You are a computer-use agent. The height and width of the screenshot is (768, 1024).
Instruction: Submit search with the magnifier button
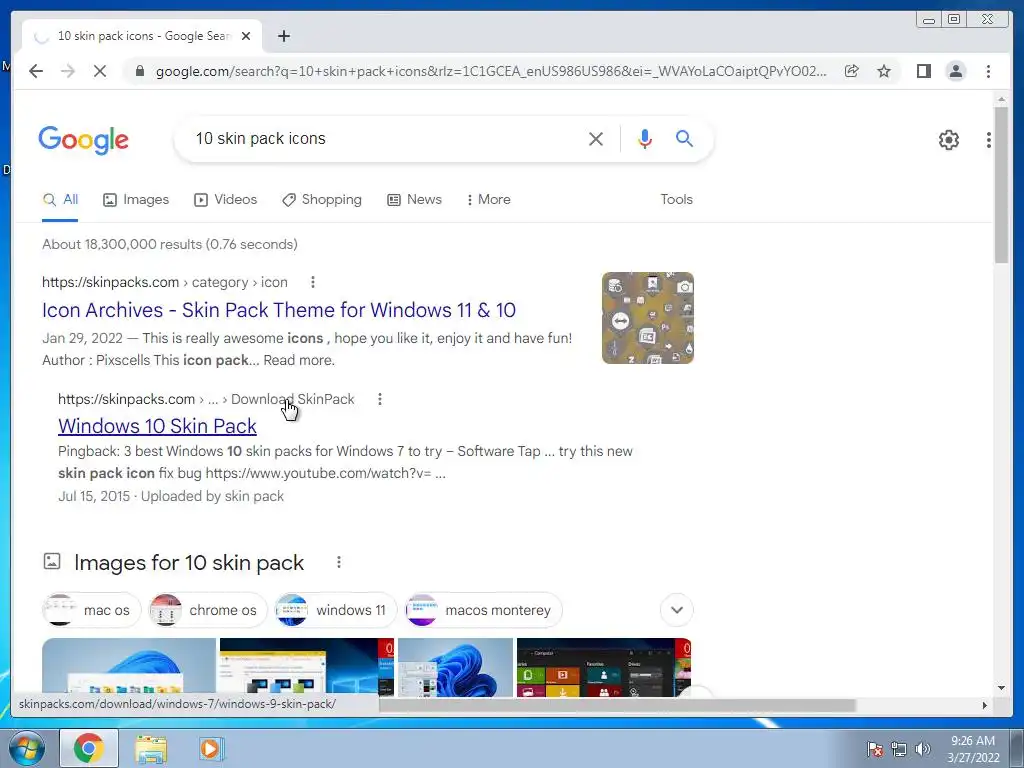coord(684,138)
